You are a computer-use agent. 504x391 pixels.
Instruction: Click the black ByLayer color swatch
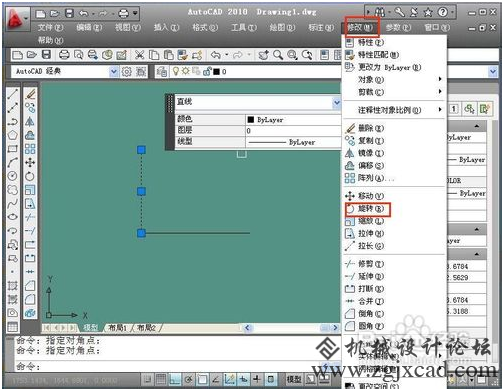pos(251,120)
